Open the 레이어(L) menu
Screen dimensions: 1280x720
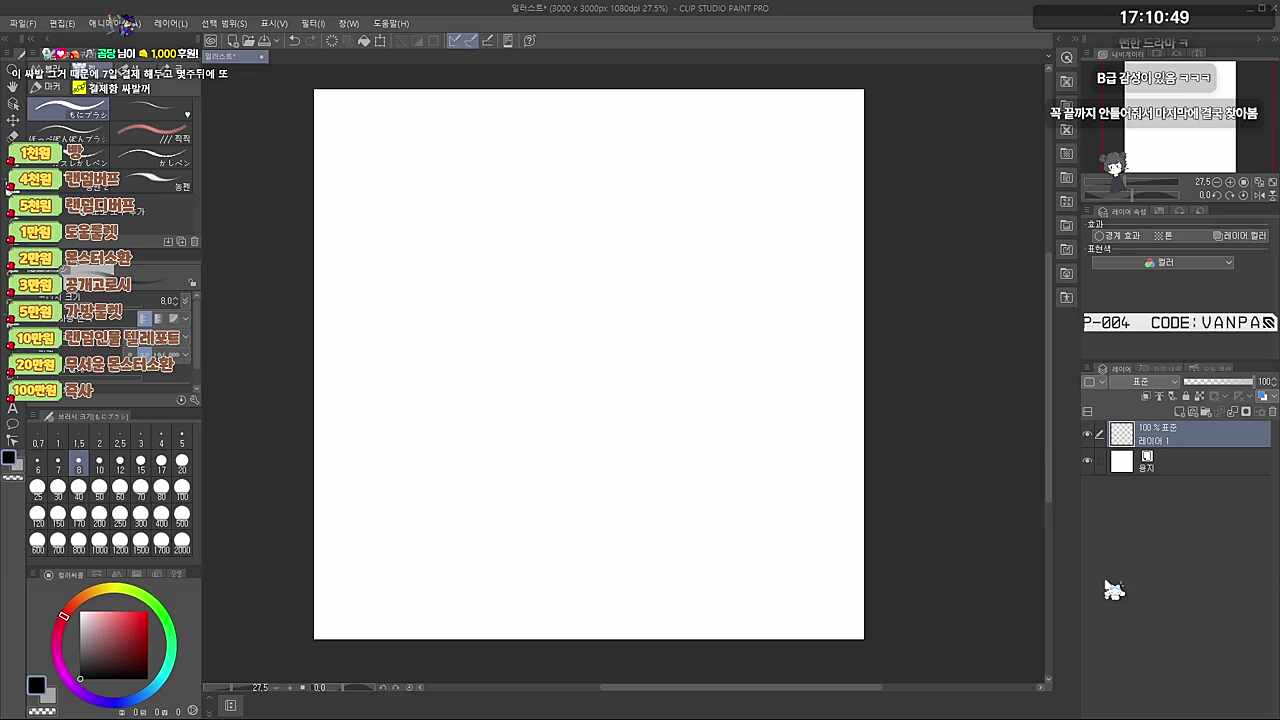pos(170,23)
